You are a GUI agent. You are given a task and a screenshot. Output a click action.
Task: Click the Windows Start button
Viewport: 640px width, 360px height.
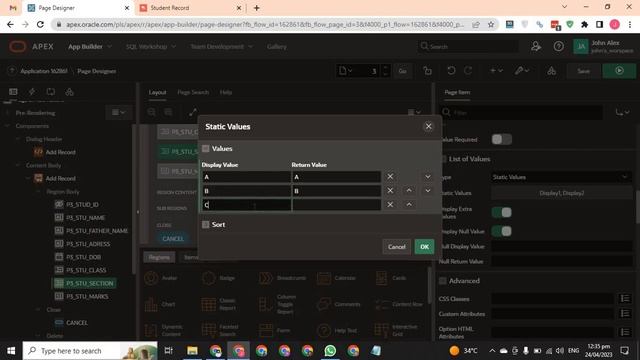(x=11, y=351)
